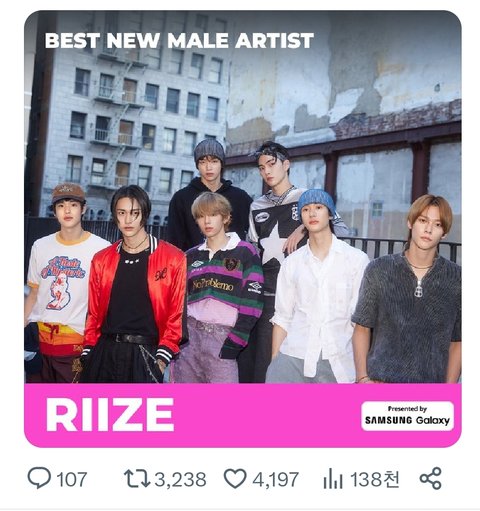
Task: Like the post with the heart icon
Action: [x=235, y=478]
